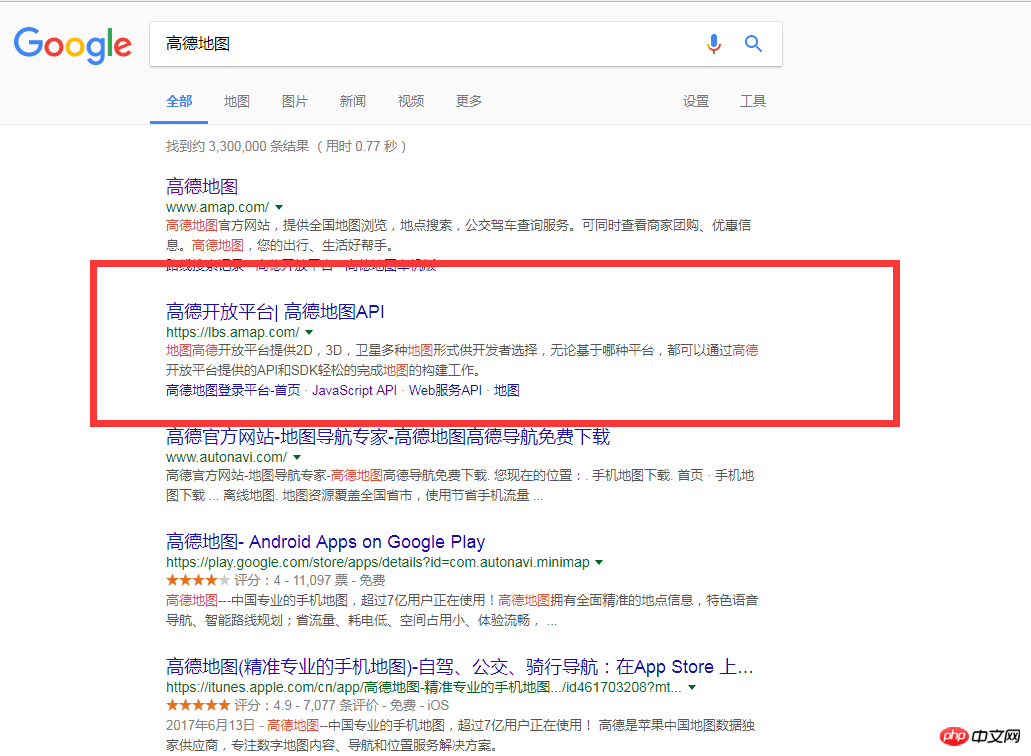Click the magnifier search button
1031x756 pixels.
tap(754, 44)
